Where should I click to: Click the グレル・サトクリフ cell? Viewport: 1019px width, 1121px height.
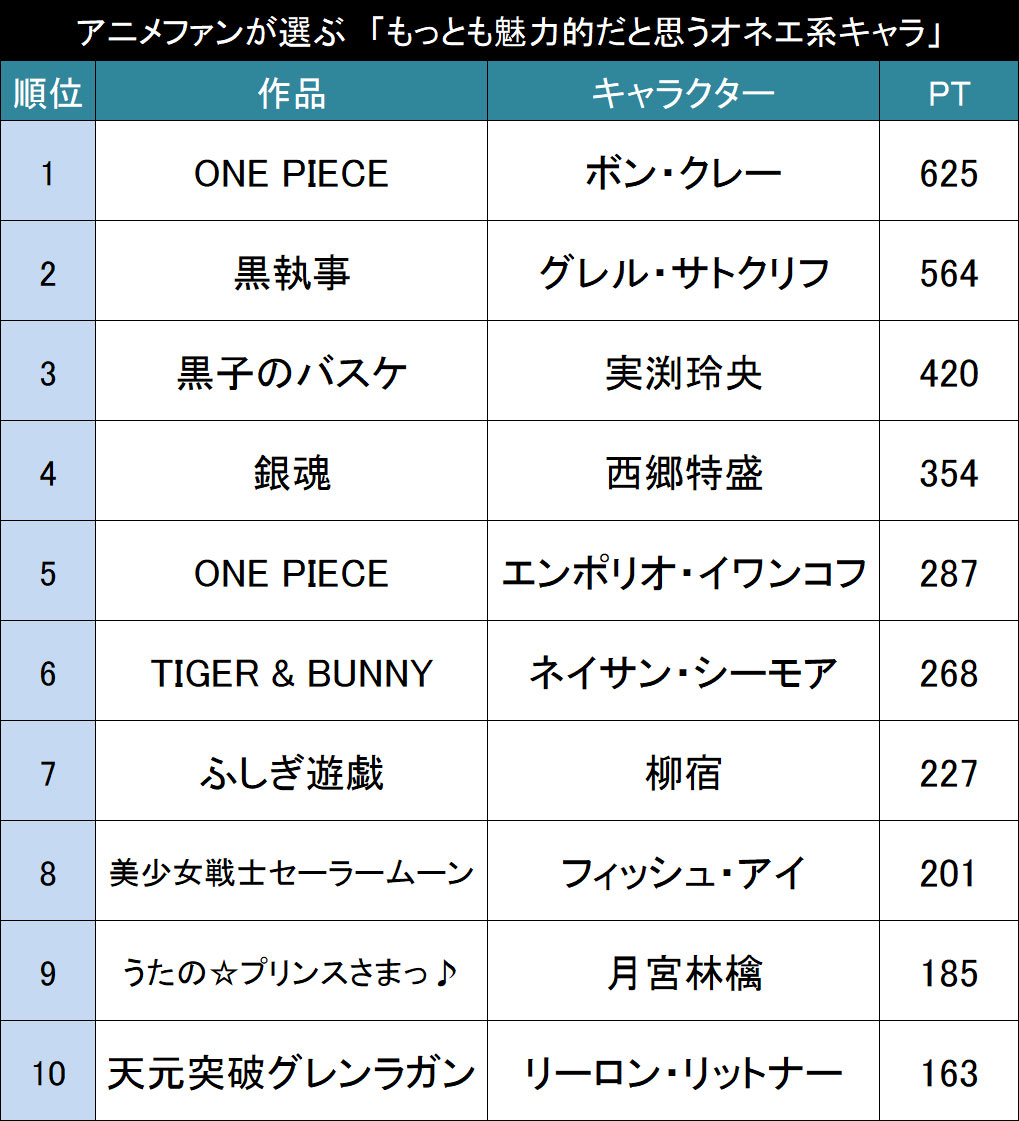[683, 271]
